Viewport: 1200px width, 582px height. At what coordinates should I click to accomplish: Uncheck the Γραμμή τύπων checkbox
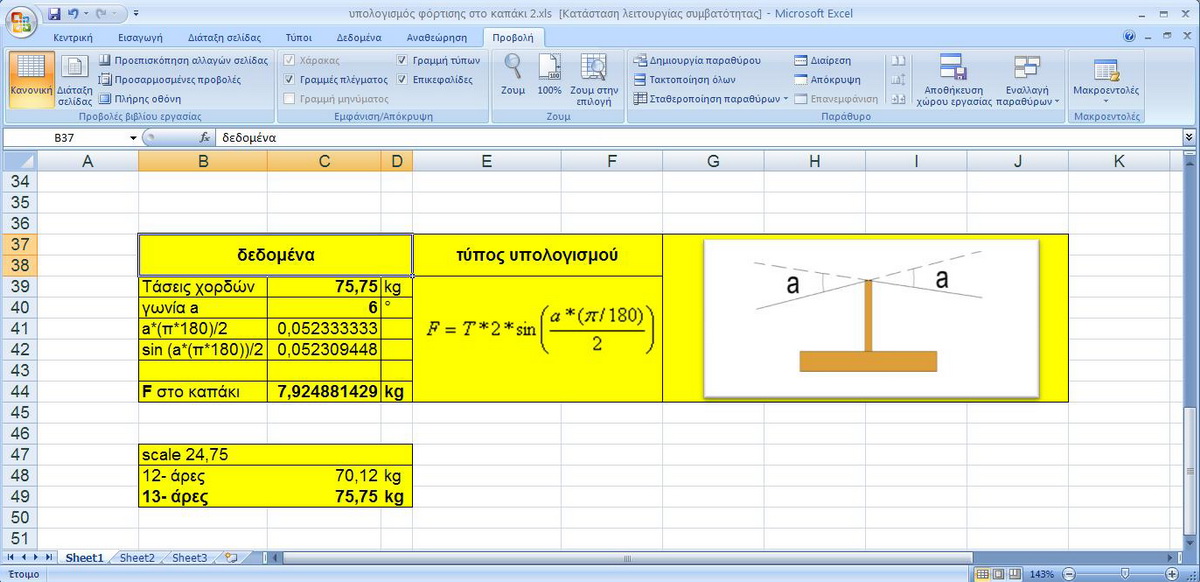click(x=402, y=61)
